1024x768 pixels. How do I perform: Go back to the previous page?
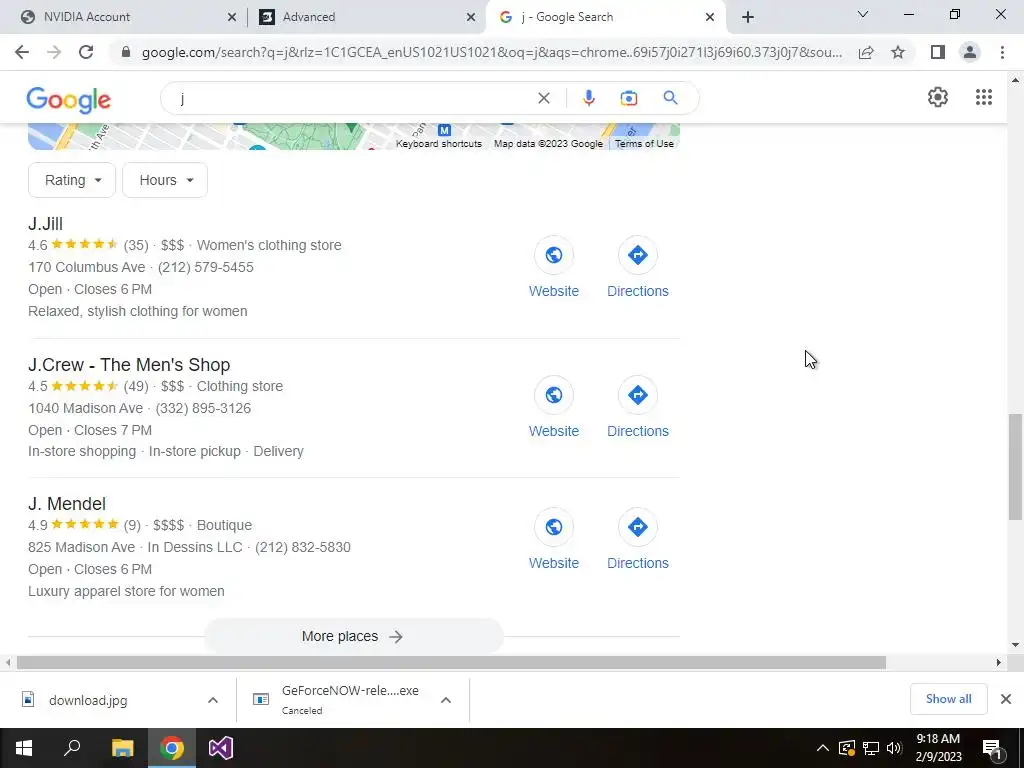click(x=22, y=52)
